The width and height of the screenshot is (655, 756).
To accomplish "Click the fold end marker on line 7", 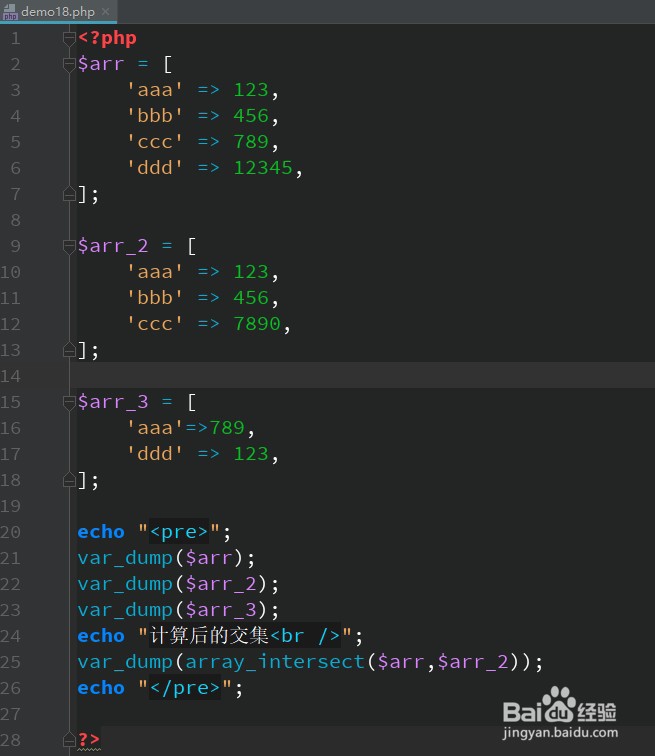I will [x=69, y=194].
